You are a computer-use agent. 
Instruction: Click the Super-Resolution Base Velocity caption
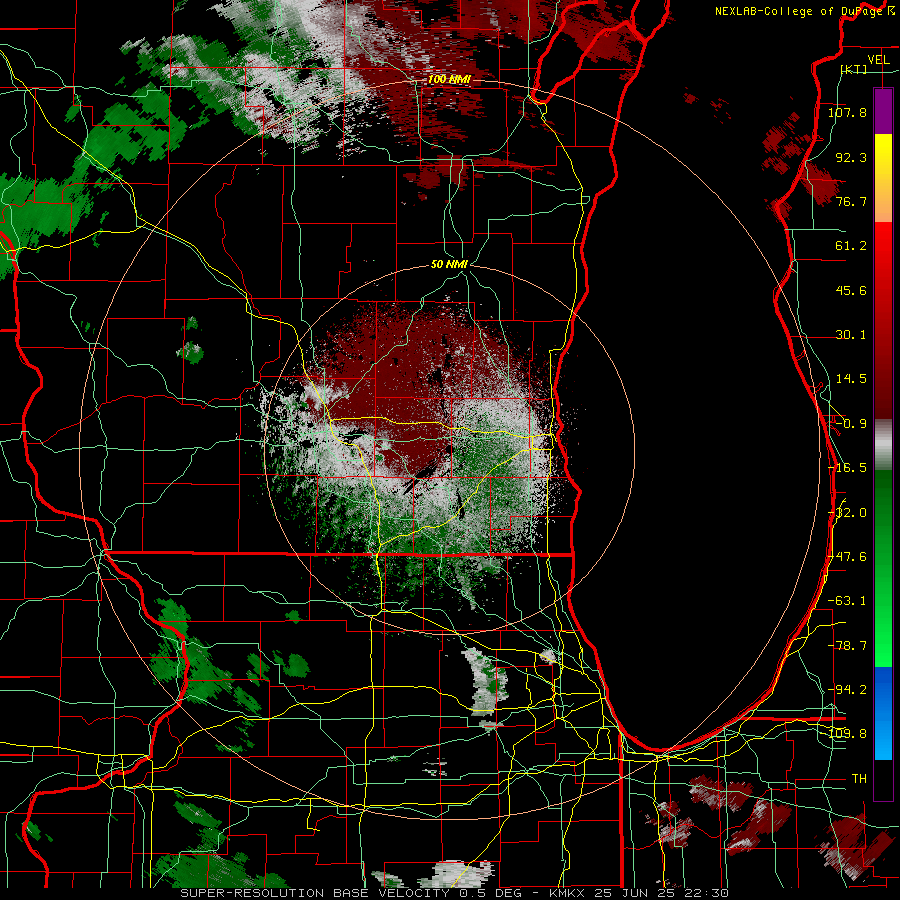tap(454, 893)
